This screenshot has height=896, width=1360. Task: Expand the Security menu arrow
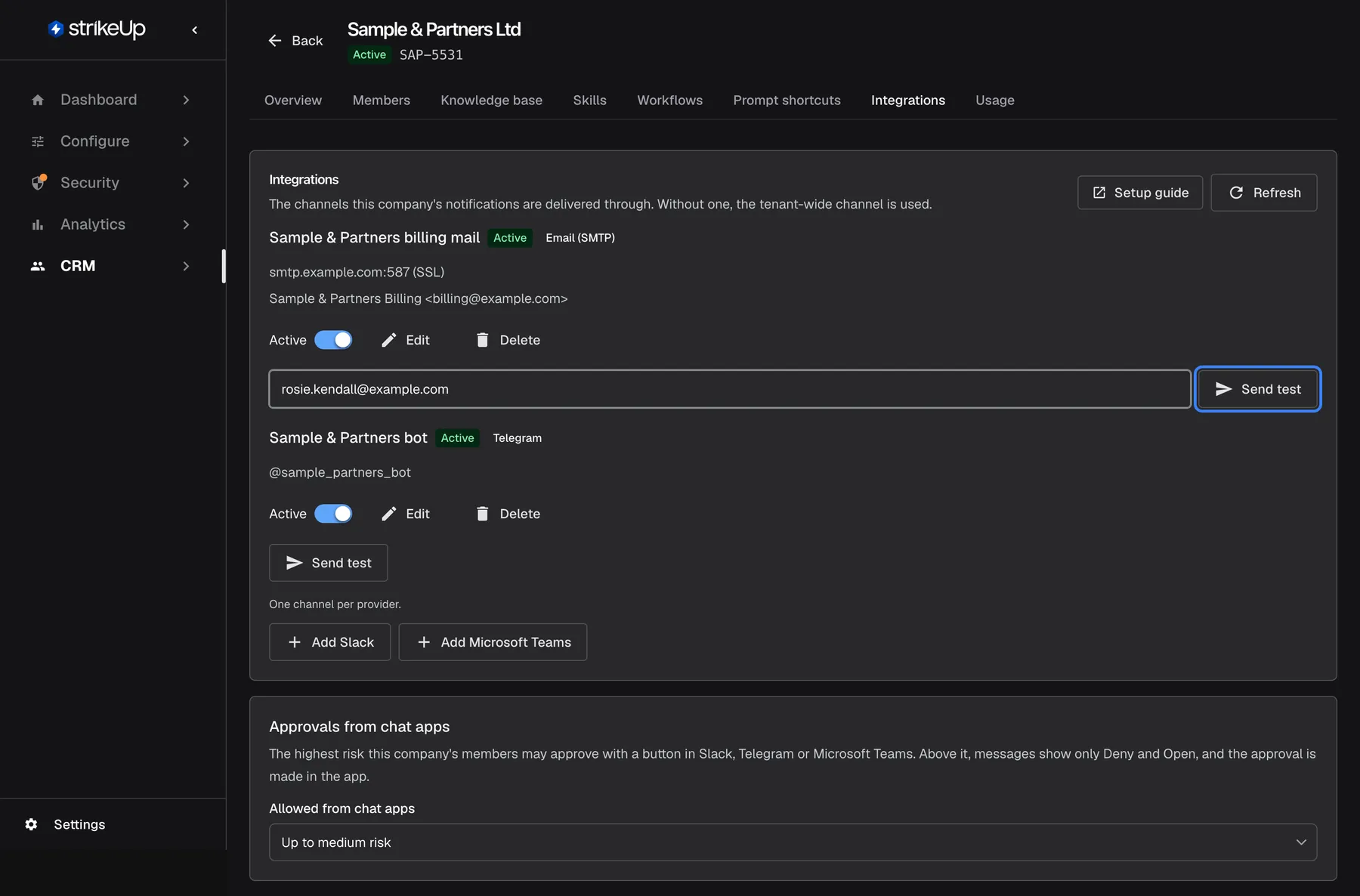[x=186, y=183]
